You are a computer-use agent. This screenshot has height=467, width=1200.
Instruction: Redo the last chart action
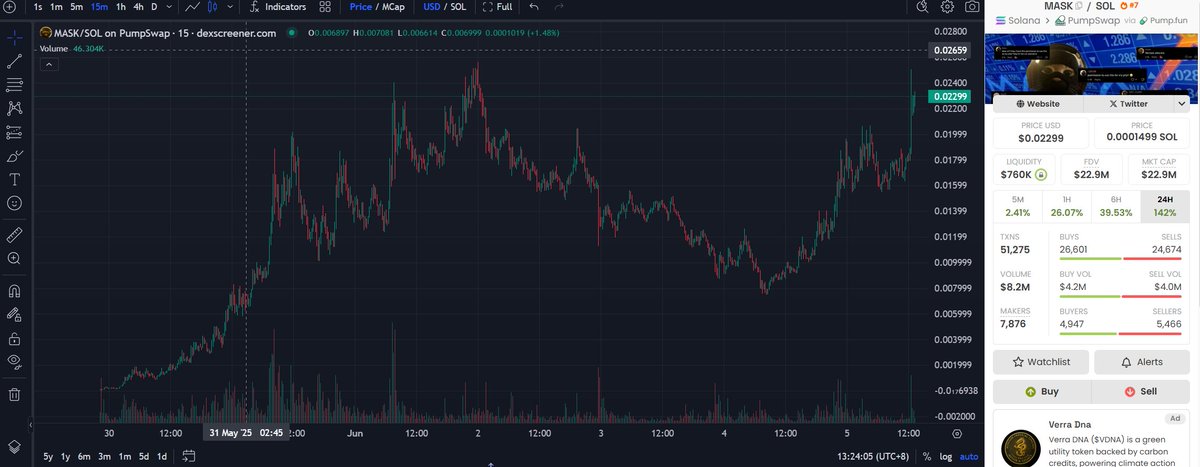pos(559,7)
